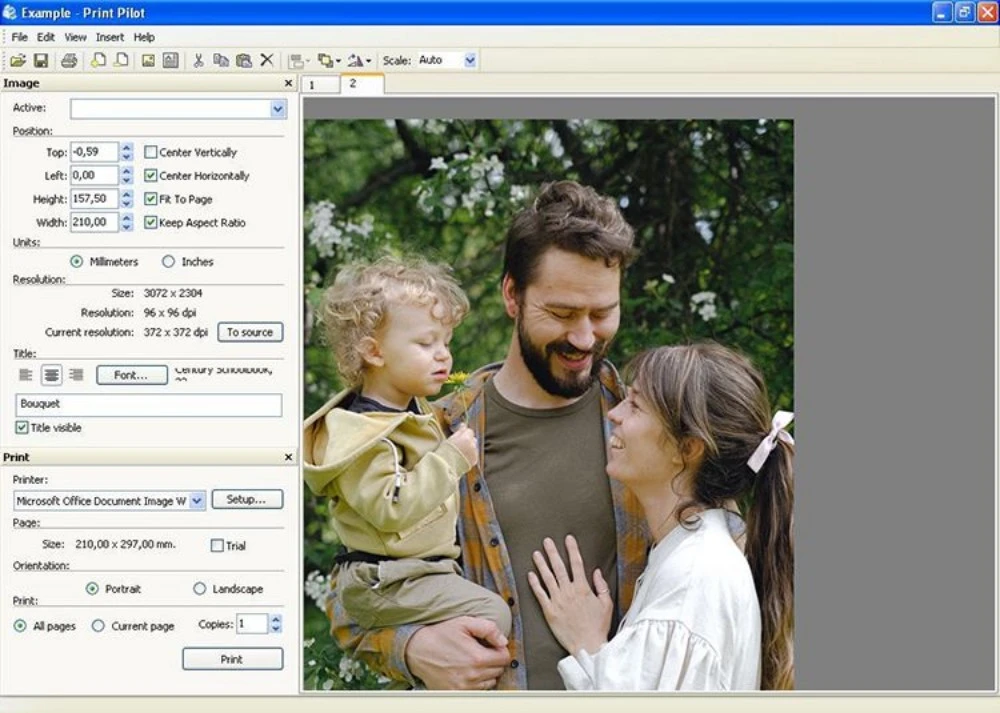
Task: Uncheck Keep Aspect Ratio
Action: [x=151, y=223]
